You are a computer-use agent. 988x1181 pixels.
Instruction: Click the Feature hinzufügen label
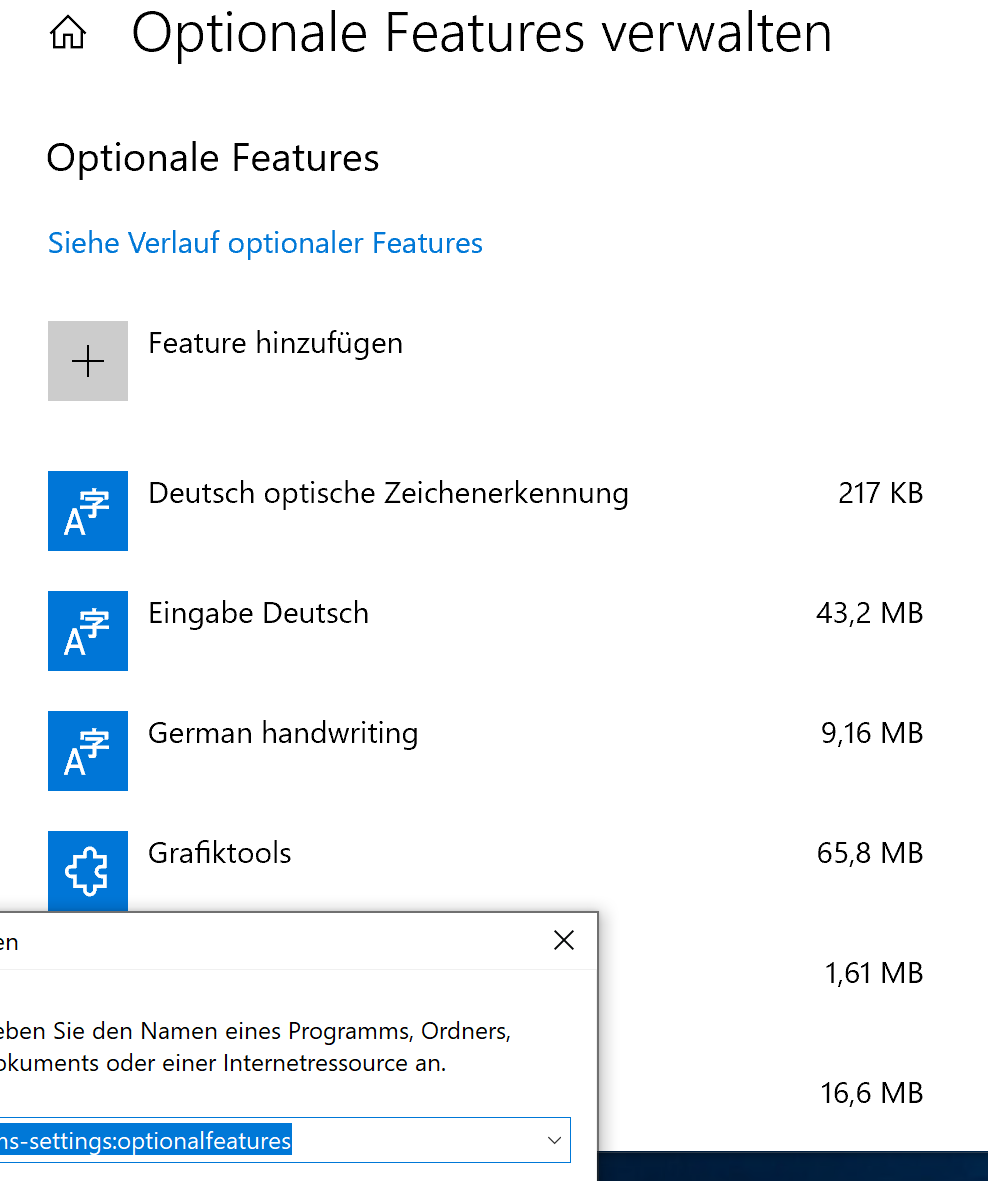click(x=276, y=343)
